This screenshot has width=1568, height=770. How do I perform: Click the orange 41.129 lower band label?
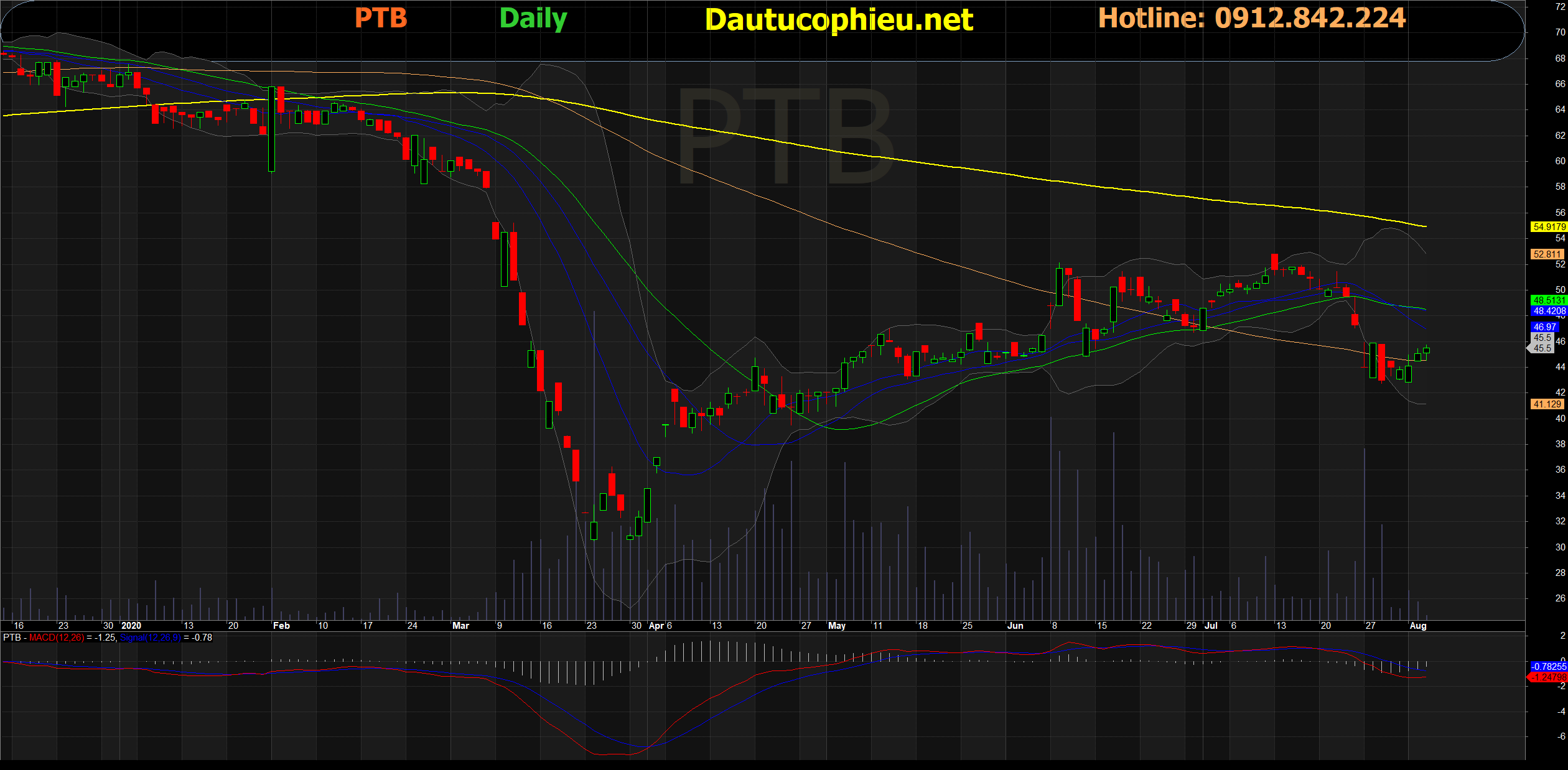pos(1547,404)
